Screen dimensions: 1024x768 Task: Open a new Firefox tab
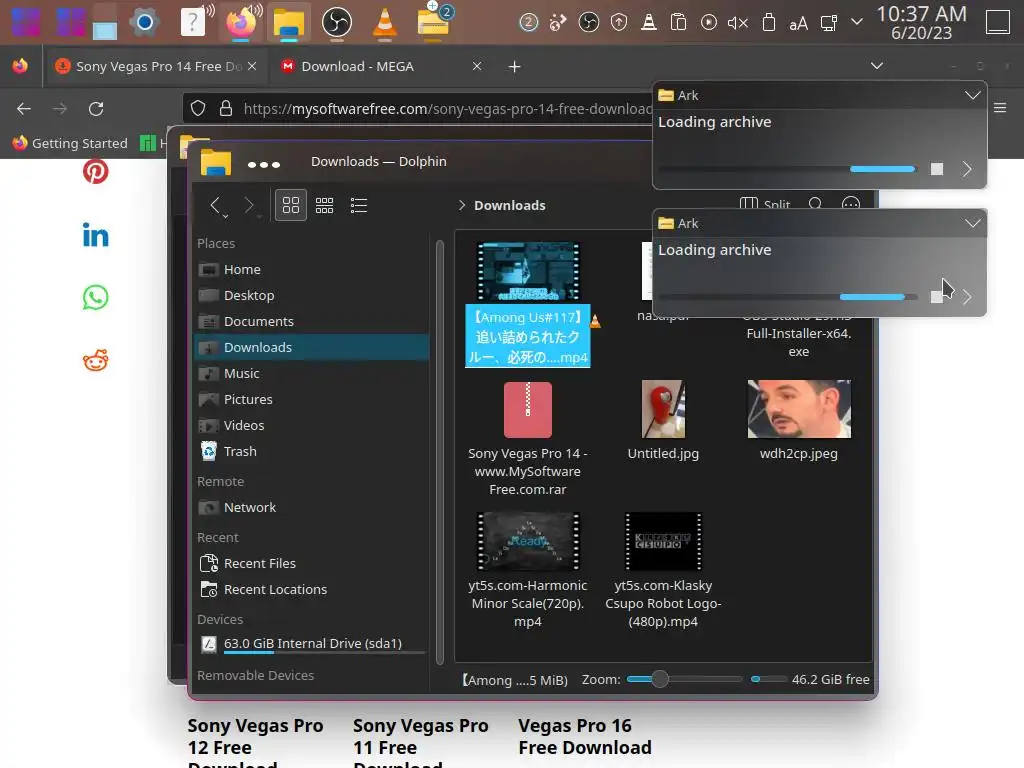[515, 67]
